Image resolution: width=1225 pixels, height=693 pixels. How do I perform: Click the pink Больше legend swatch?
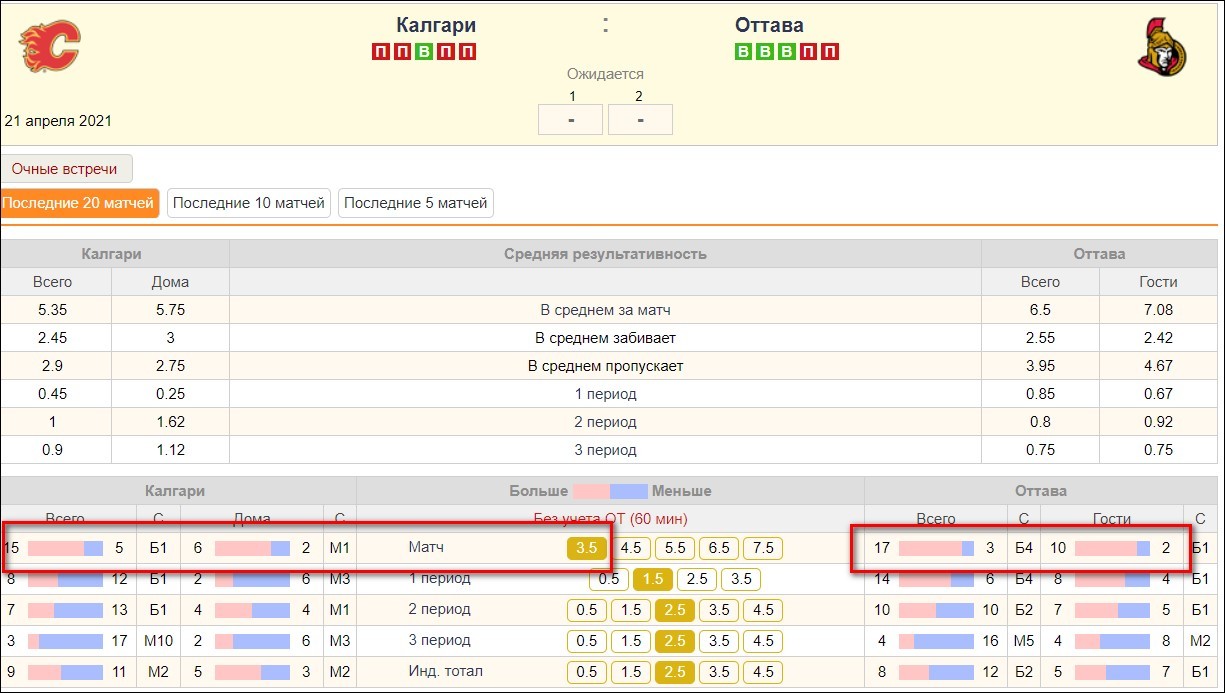pyautogui.click(x=591, y=491)
